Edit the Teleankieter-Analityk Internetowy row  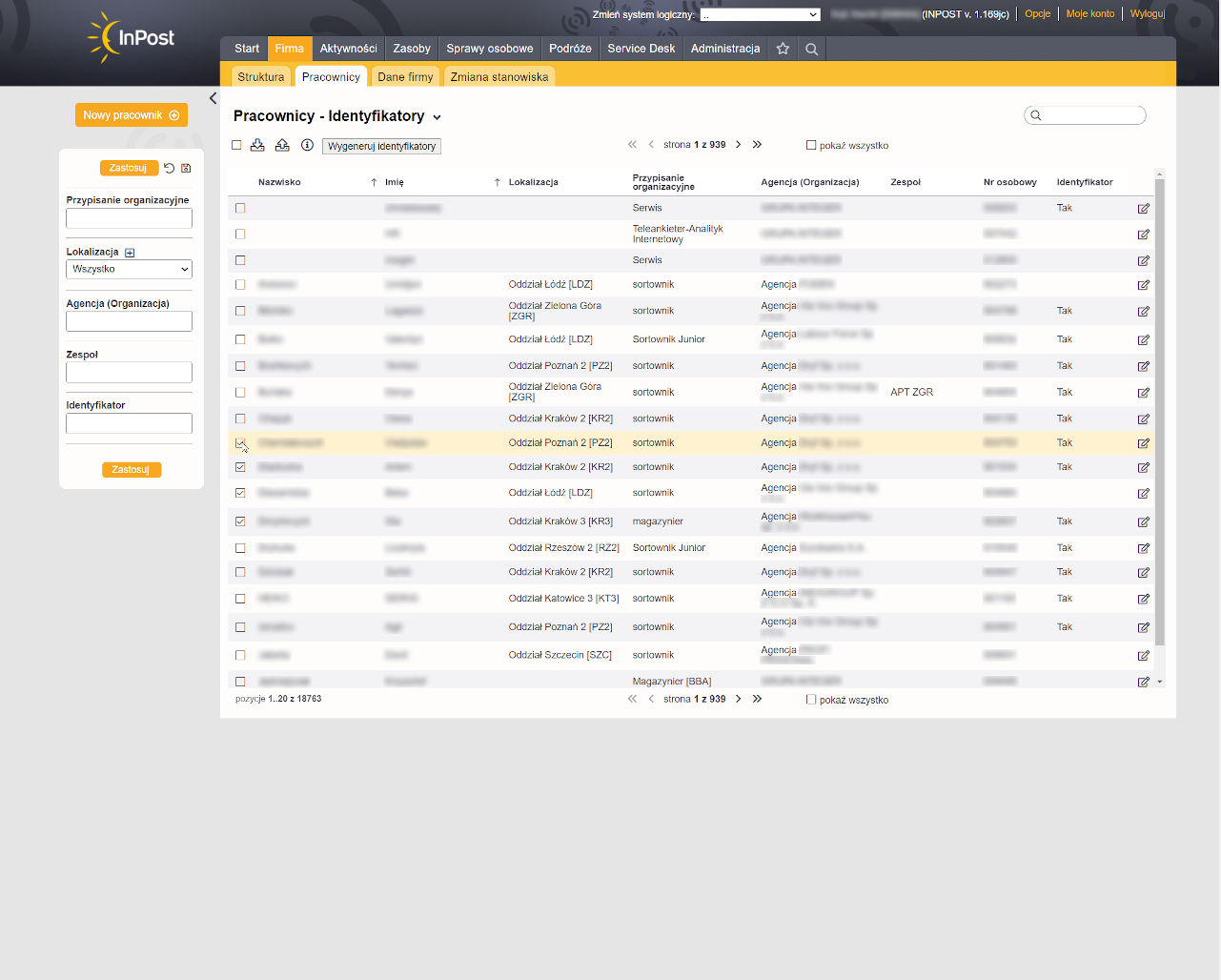[1143, 235]
